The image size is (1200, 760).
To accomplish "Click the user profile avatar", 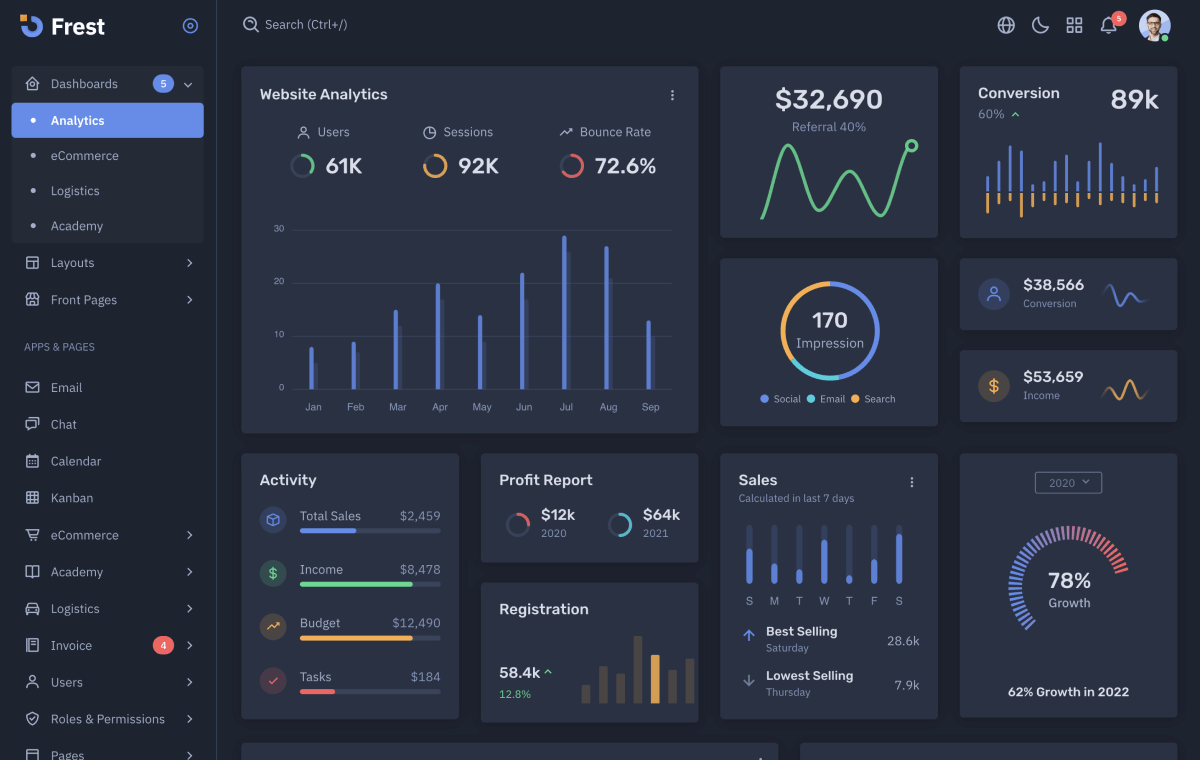I will coord(1154,25).
